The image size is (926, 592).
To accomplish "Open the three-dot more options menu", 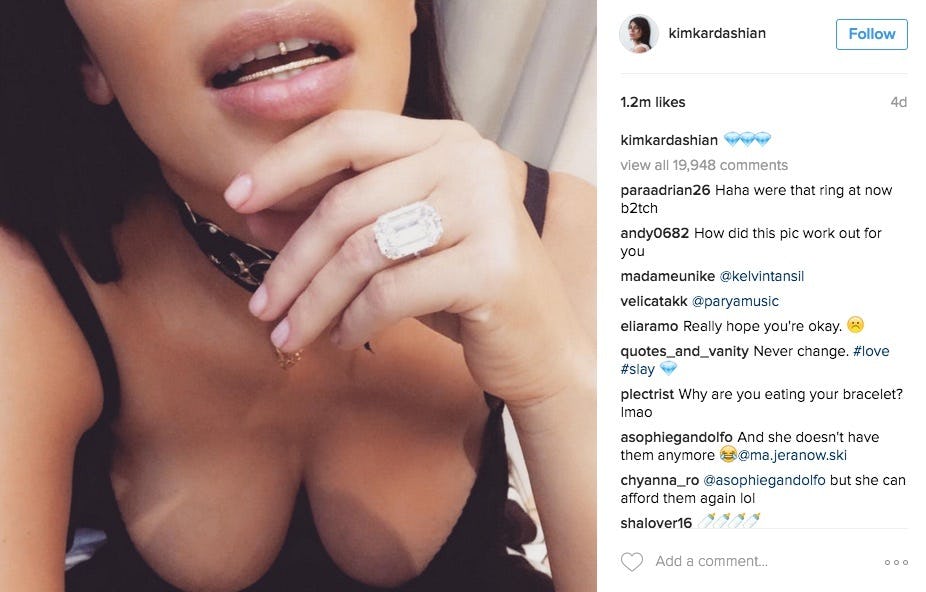I will [x=896, y=562].
